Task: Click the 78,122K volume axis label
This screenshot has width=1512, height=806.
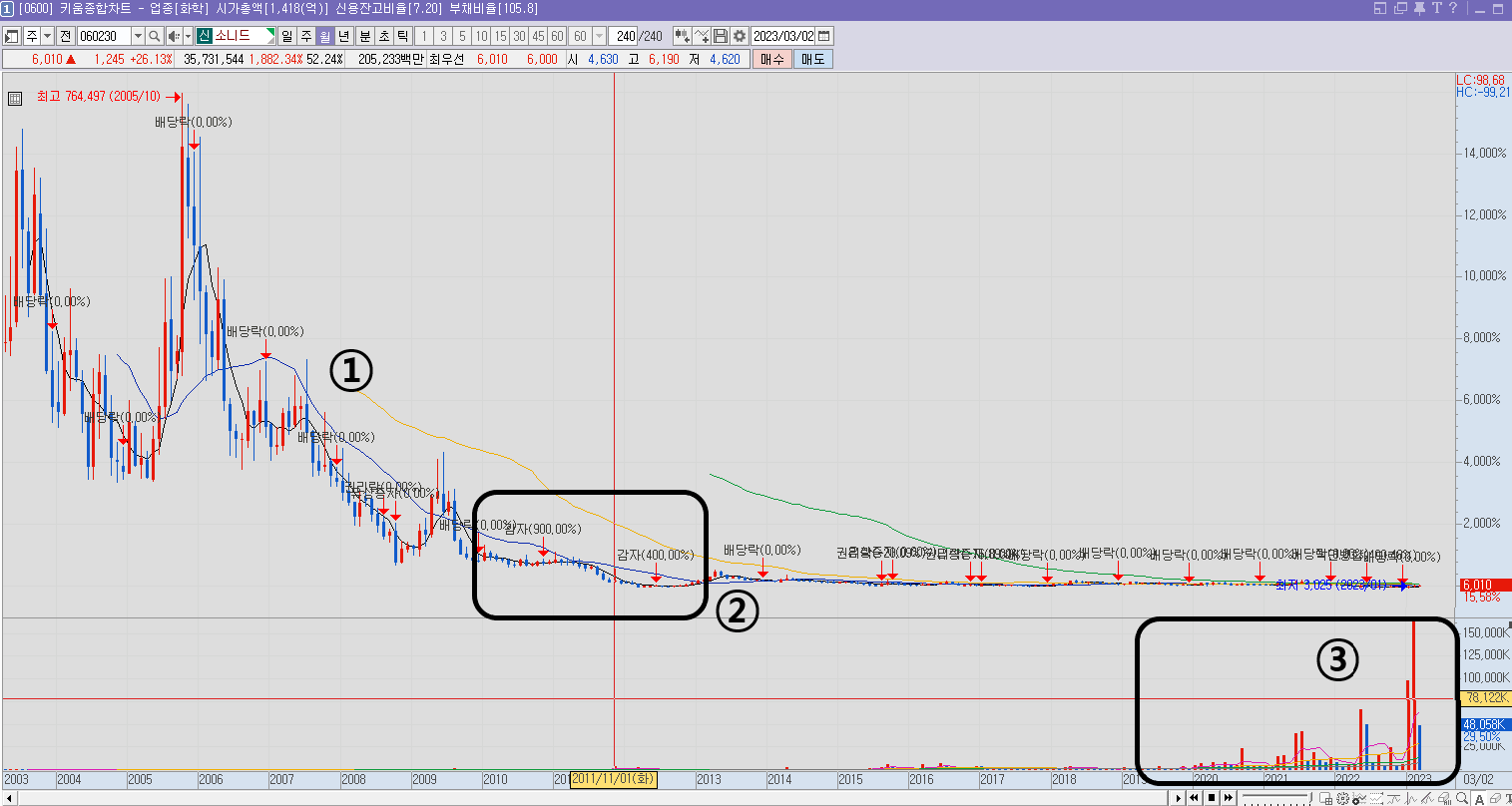Action: 1485,699
